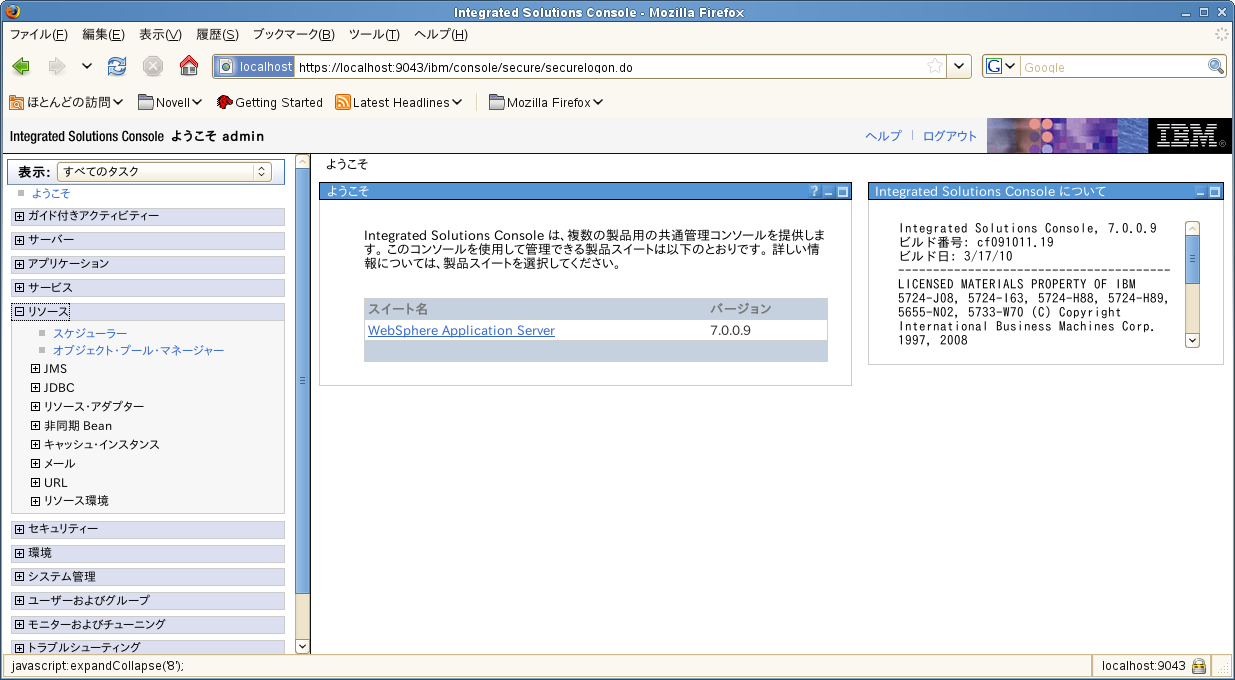
Task: Open the Getting Started bookmark
Action: click(270, 102)
